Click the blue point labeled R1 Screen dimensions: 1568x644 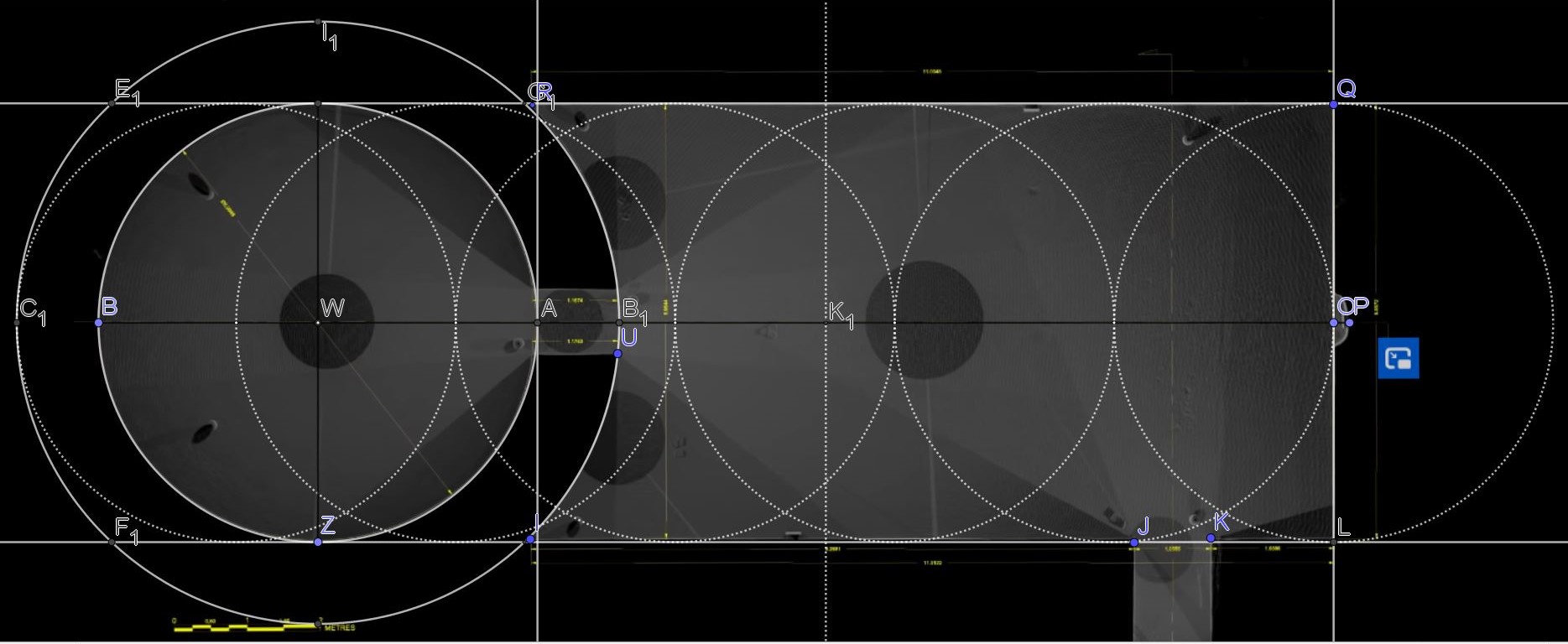click(x=530, y=105)
